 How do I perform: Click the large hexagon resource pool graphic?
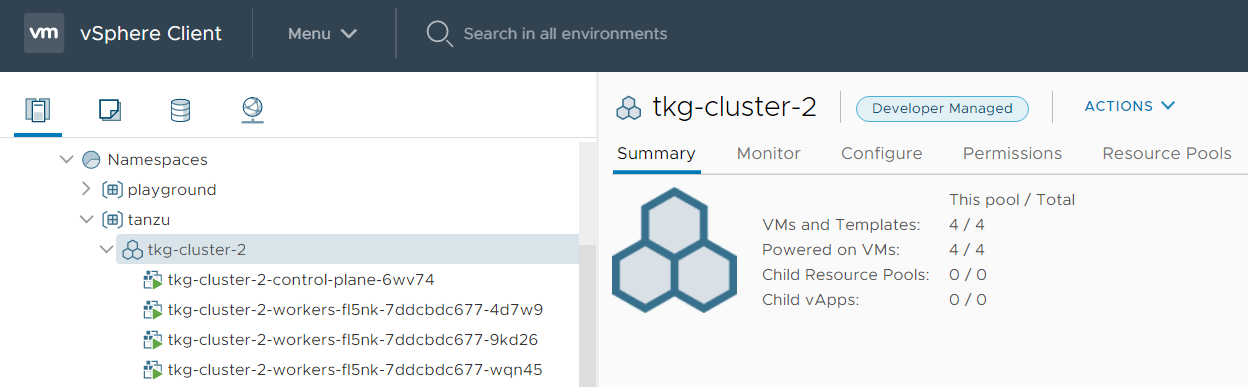point(674,249)
